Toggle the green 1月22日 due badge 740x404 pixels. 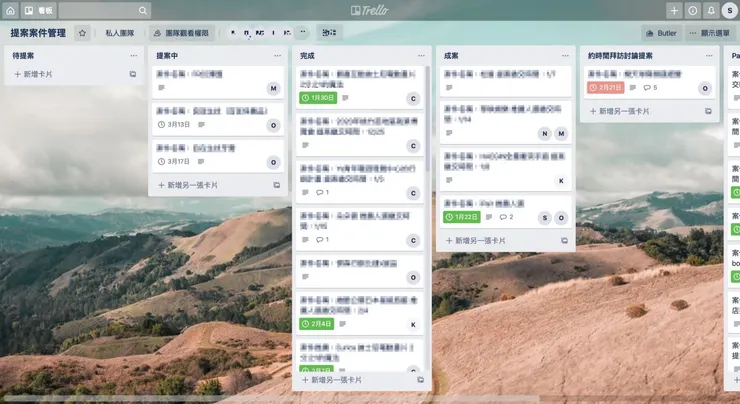[x=462, y=217]
